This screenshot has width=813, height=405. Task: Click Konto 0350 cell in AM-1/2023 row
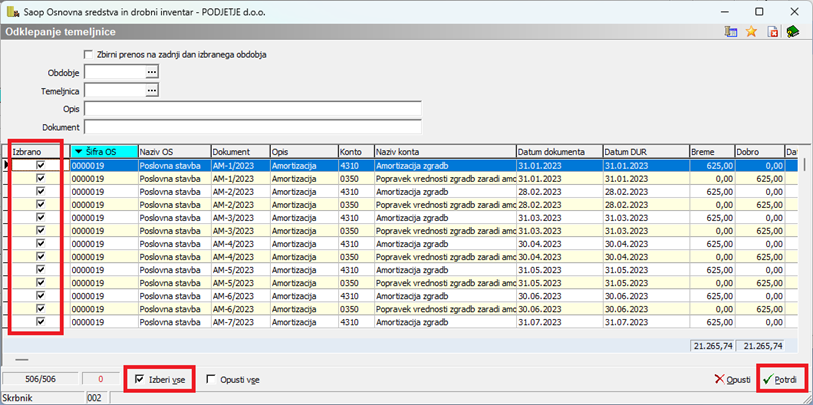tap(356, 178)
